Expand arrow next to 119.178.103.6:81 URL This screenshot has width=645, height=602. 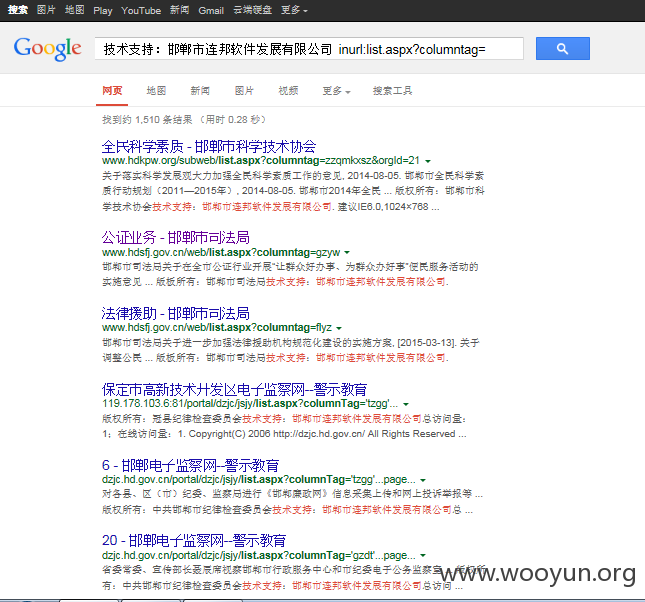[406, 404]
